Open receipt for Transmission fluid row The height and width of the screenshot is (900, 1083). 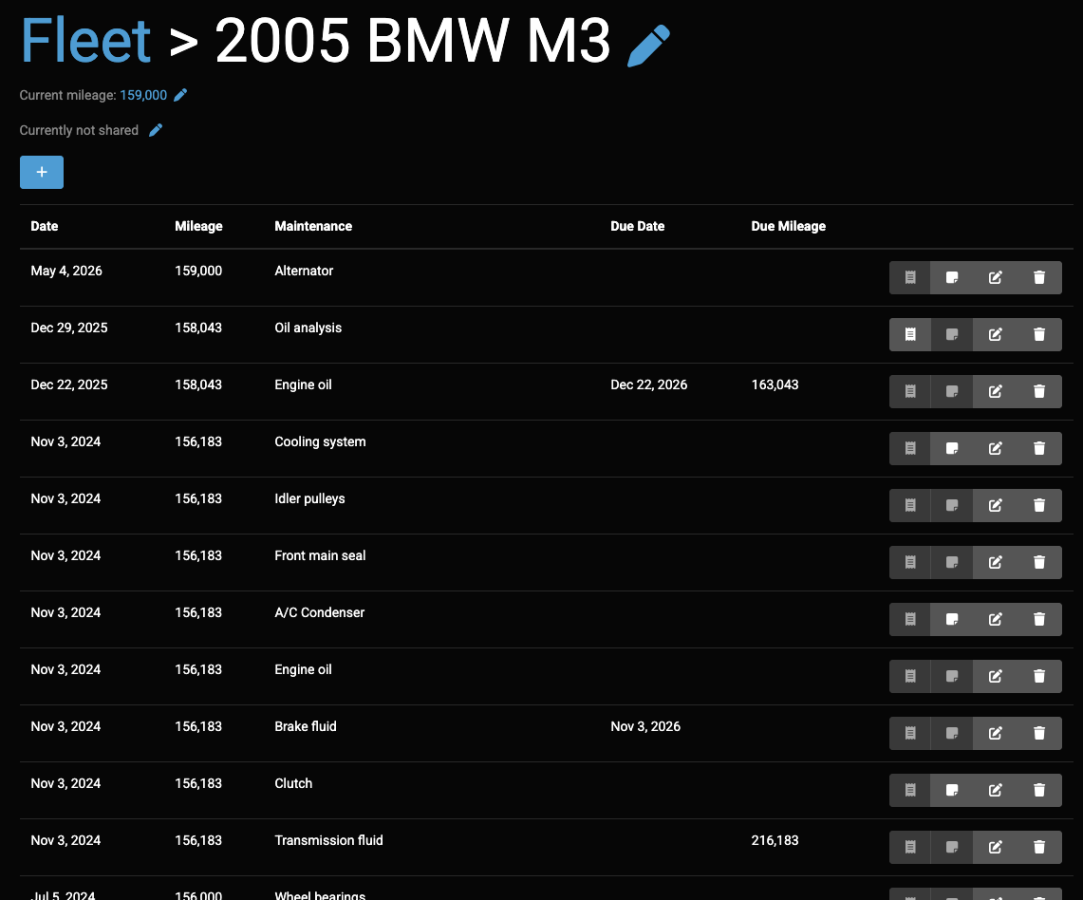tap(910, 848)
